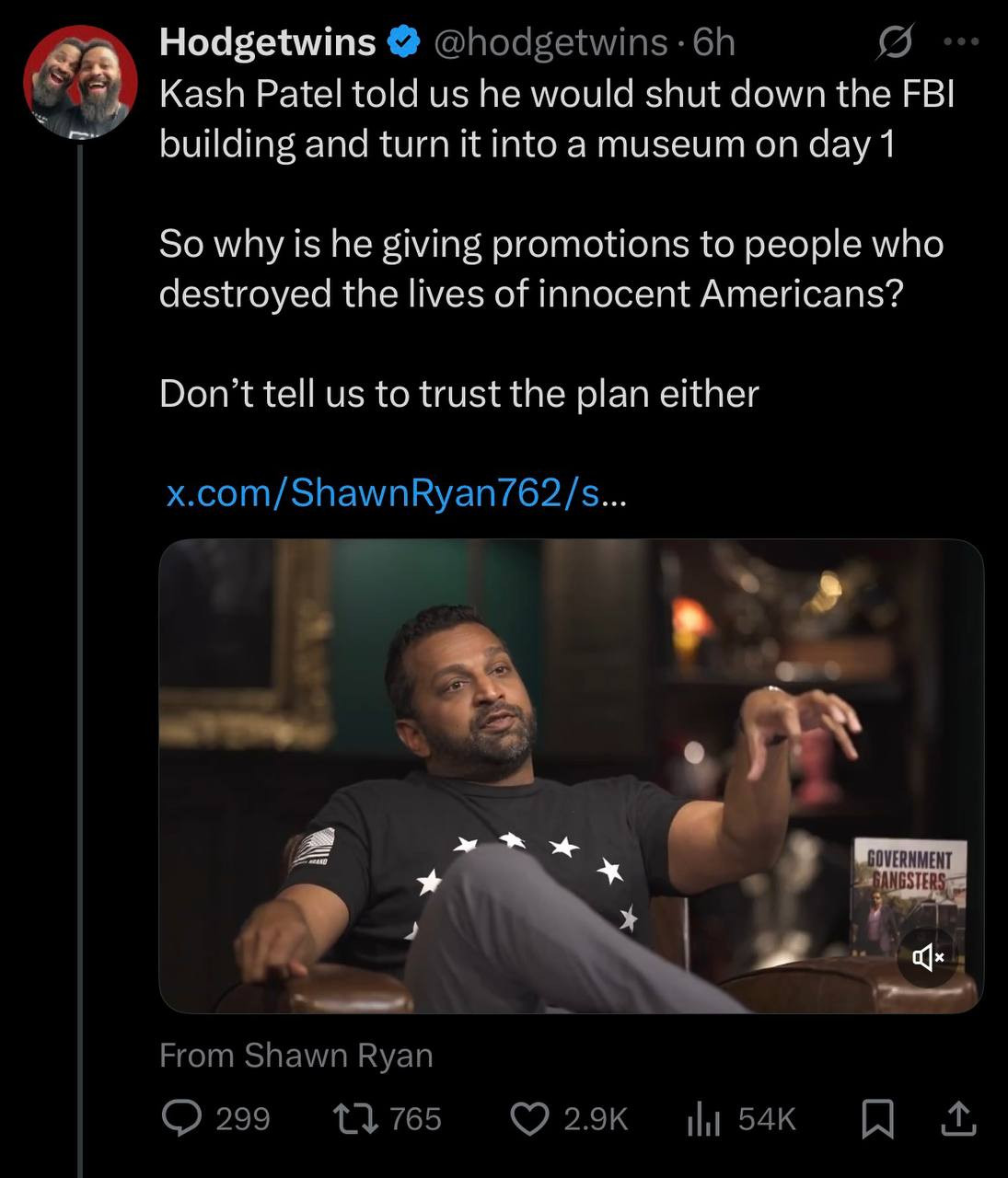
Task: Play the Kash Patel interview video
Action: coord(571,775)
